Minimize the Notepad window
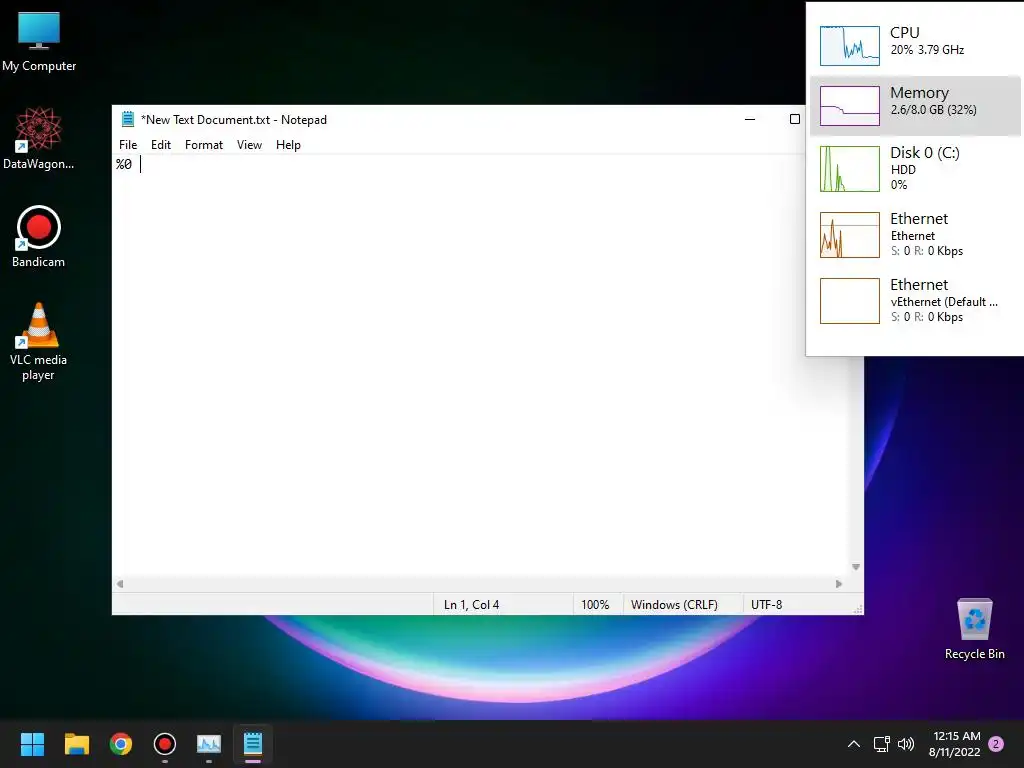The width and height of the screenshot is (1024, 768). (x=750, y=120)
